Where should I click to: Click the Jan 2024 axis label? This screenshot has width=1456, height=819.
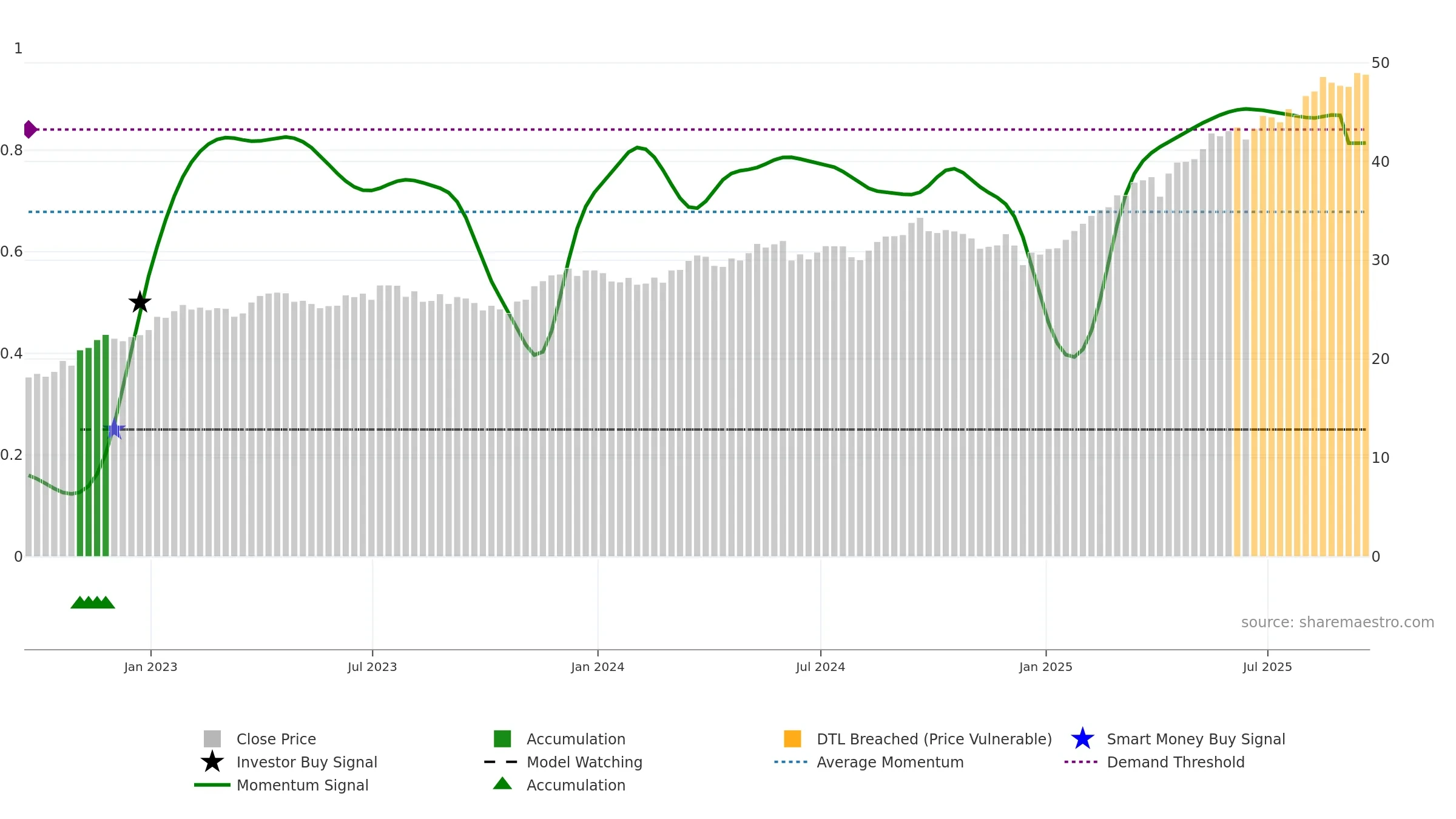598,667
